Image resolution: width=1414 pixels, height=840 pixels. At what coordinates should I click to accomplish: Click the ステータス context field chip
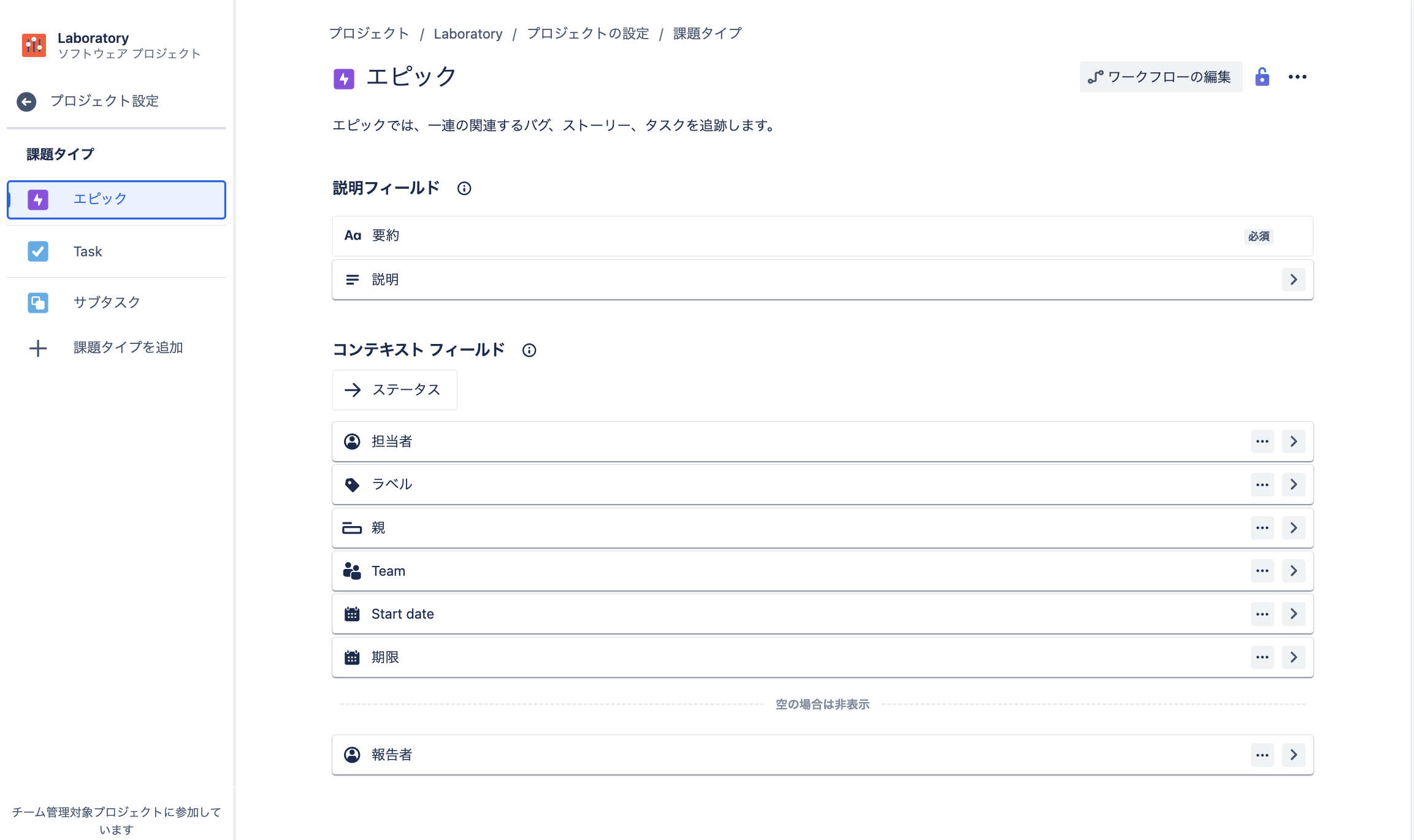tap(394, 390)
